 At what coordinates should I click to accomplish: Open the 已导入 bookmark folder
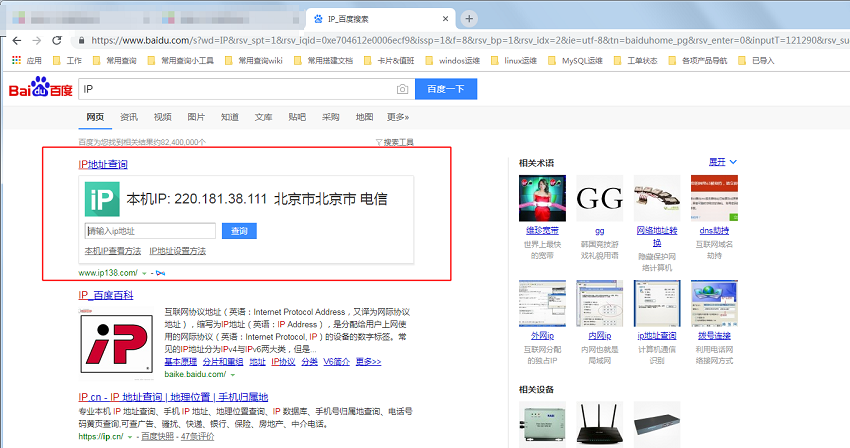click(756, 60)
